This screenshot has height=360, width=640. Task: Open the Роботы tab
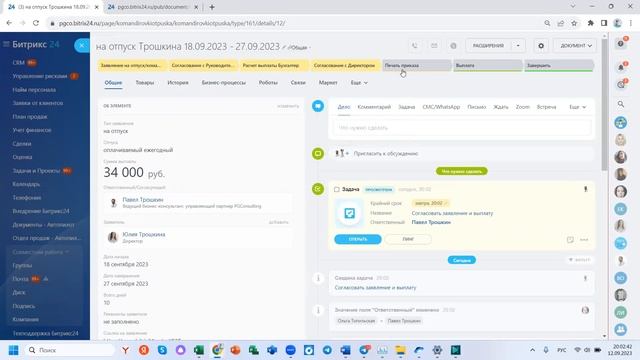(x=268, y=82)
